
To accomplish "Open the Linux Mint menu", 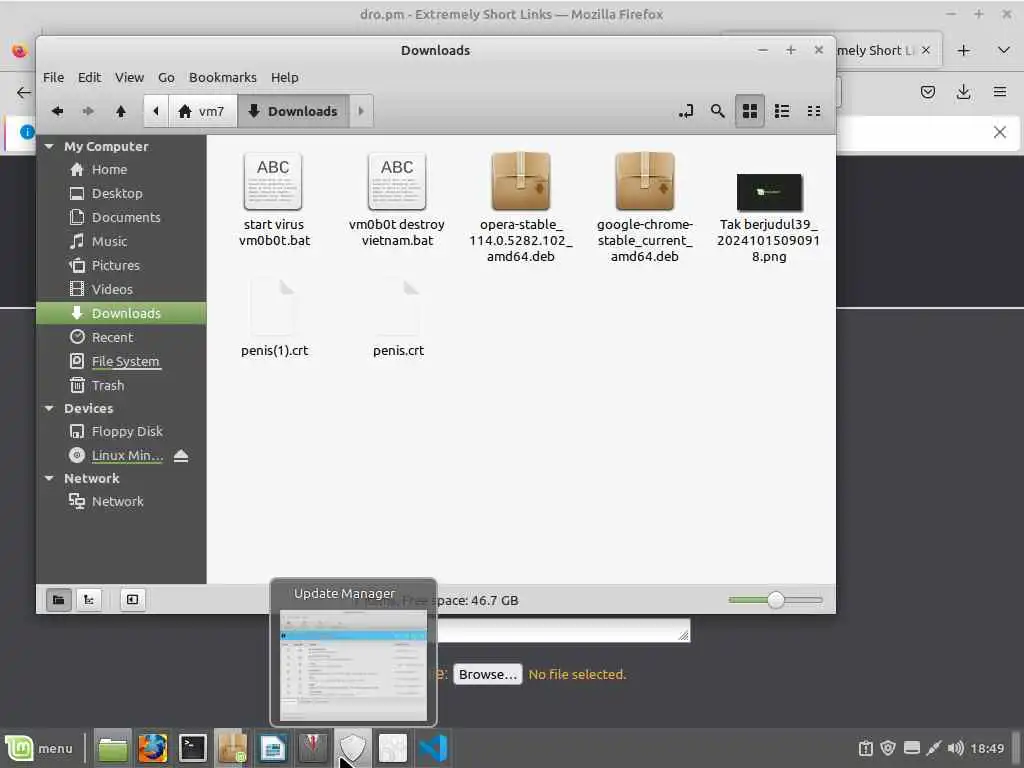I will point(39,748).
